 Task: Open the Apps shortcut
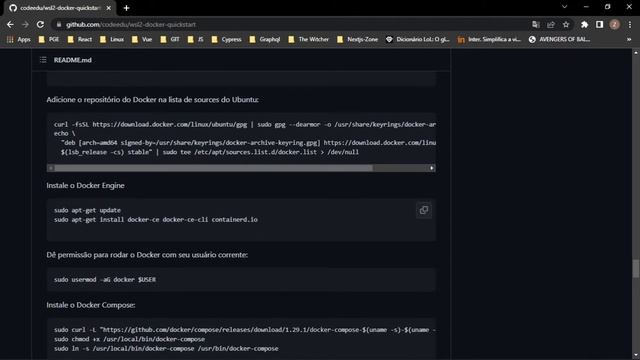click(x=19, y=39)
